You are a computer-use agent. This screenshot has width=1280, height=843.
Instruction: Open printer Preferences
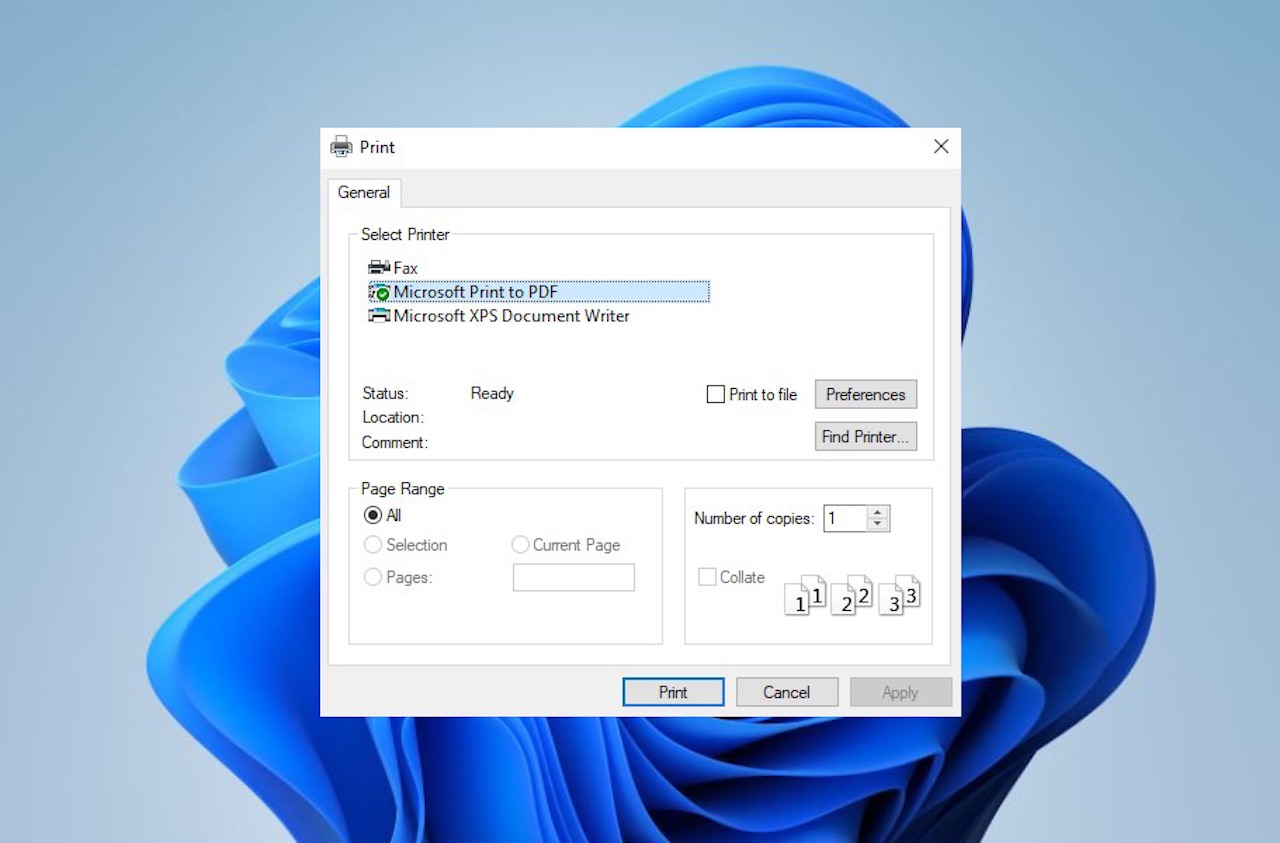coord(866,394)
